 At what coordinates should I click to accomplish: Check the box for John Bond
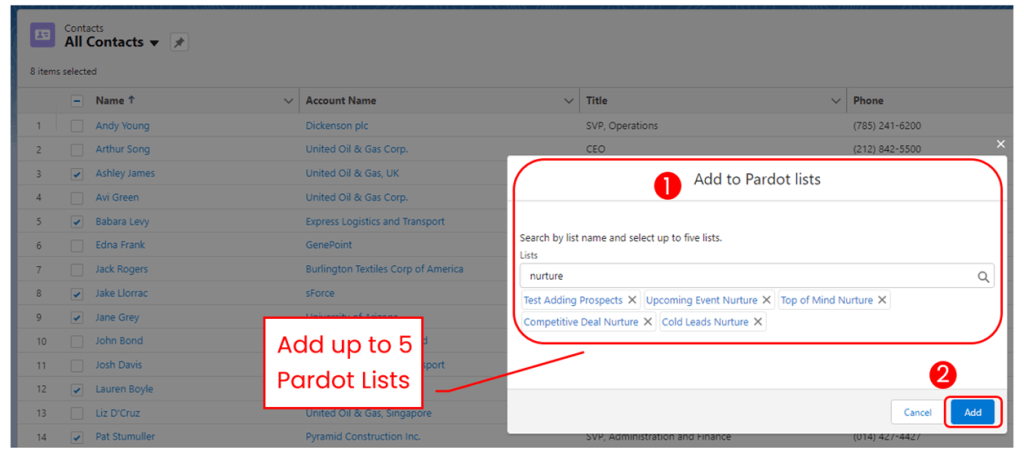coord(77,341)
